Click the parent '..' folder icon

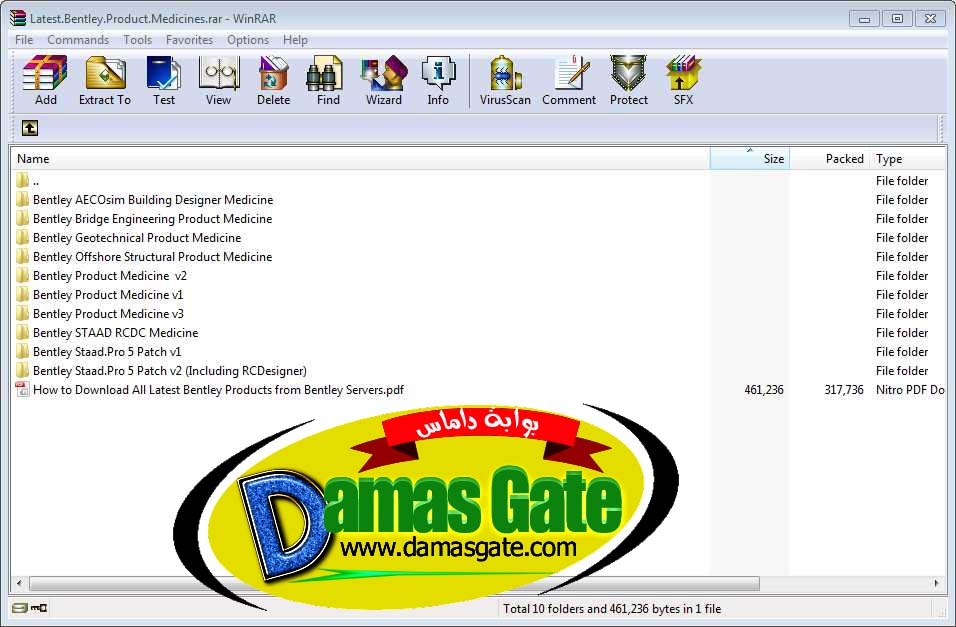click(x=22, y=181)
